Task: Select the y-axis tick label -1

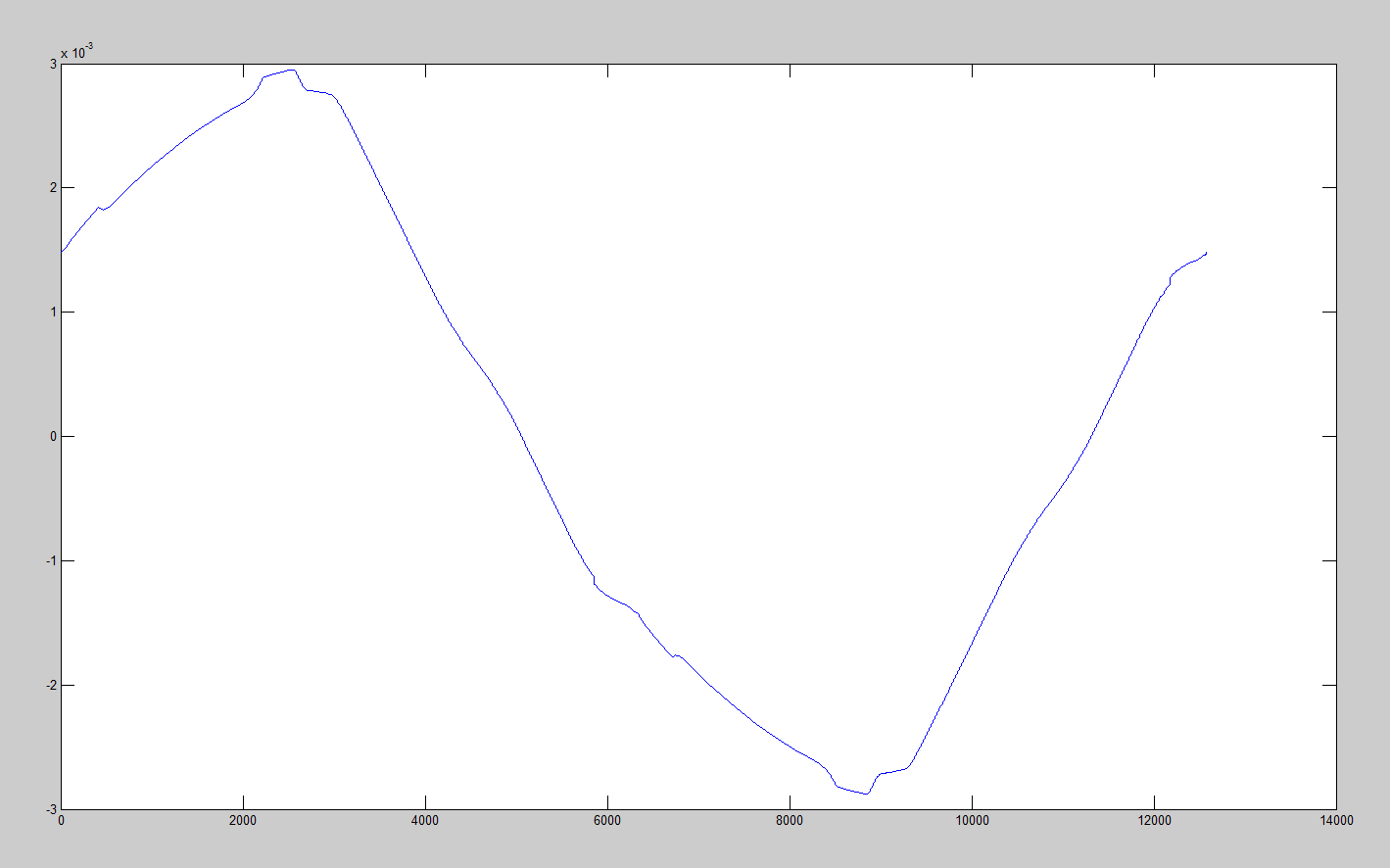Action: tap(51, 561)
